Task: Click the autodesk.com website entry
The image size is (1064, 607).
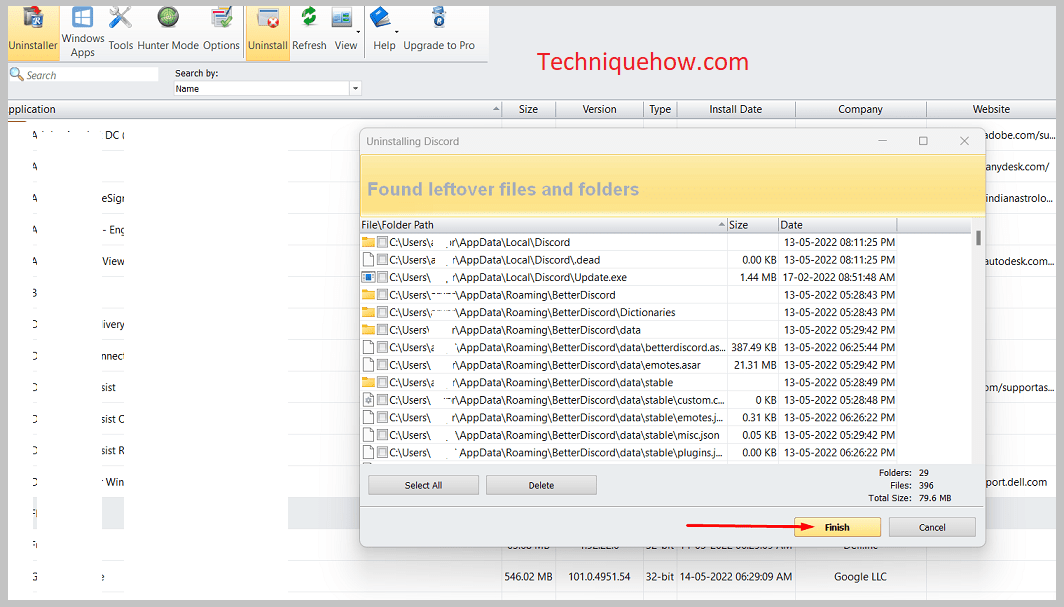Action: tap(1020, 261)
